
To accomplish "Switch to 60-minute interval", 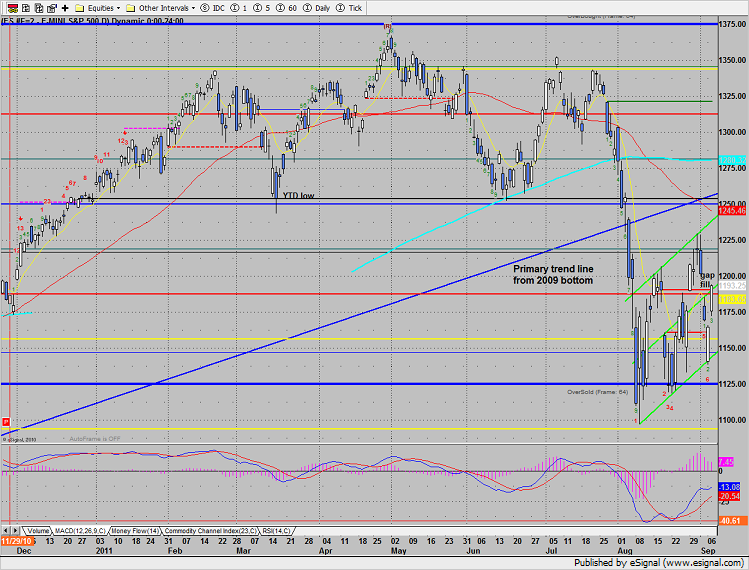I will [286, 8].
